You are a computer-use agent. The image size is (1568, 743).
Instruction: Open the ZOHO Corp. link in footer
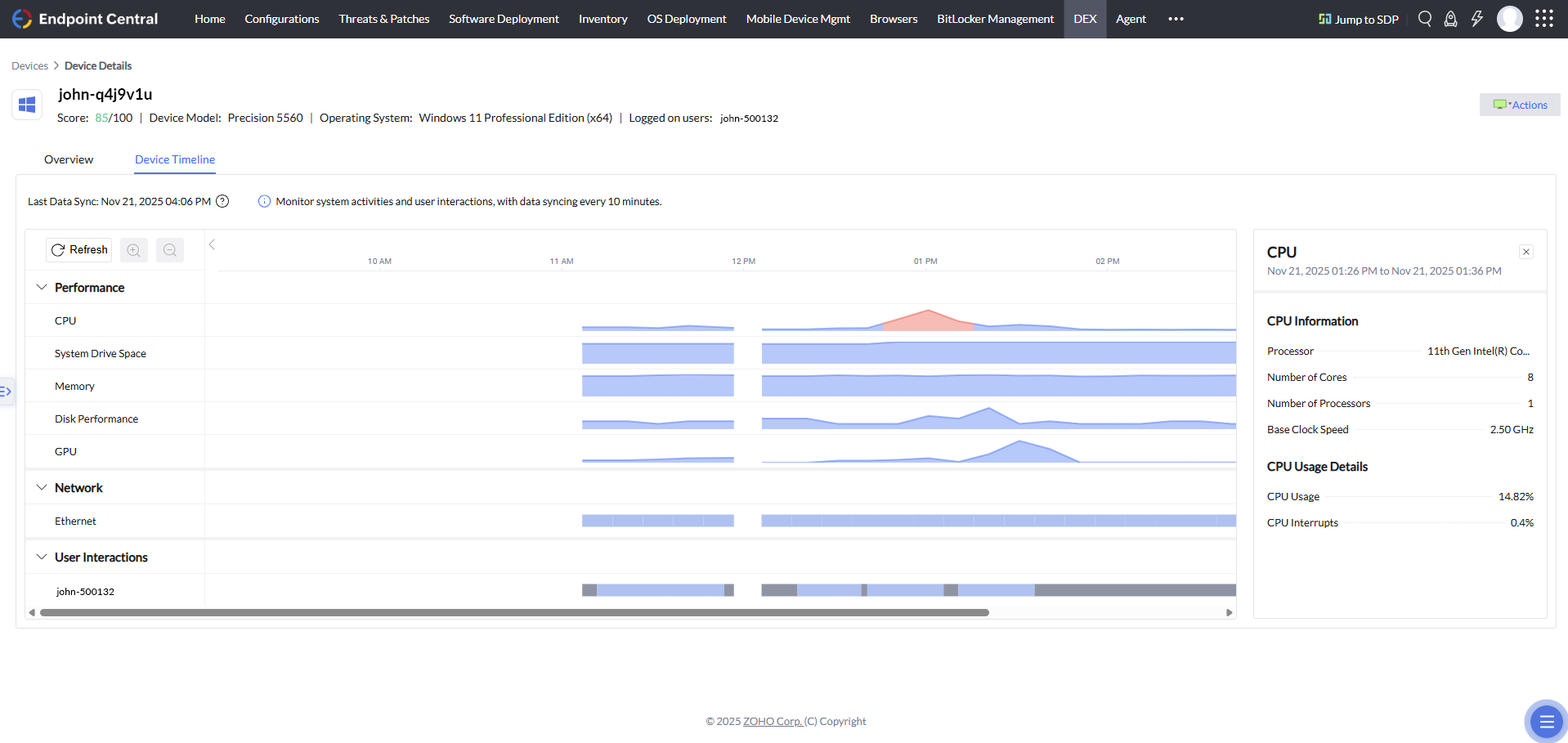[771, 720]
